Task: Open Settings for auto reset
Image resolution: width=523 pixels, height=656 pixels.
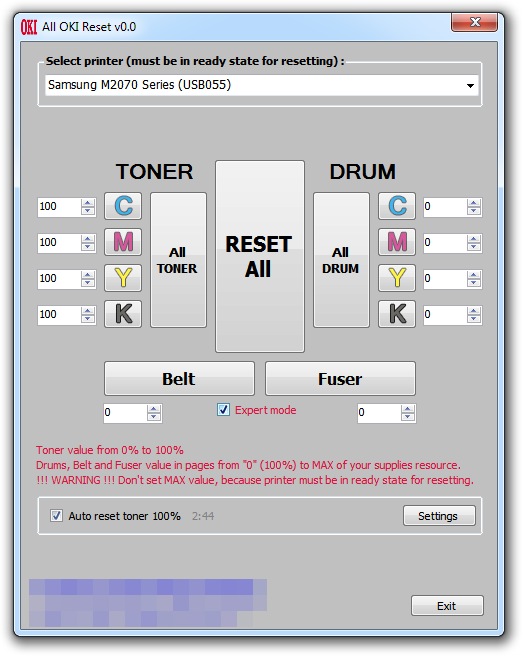Action: (439, 515)
